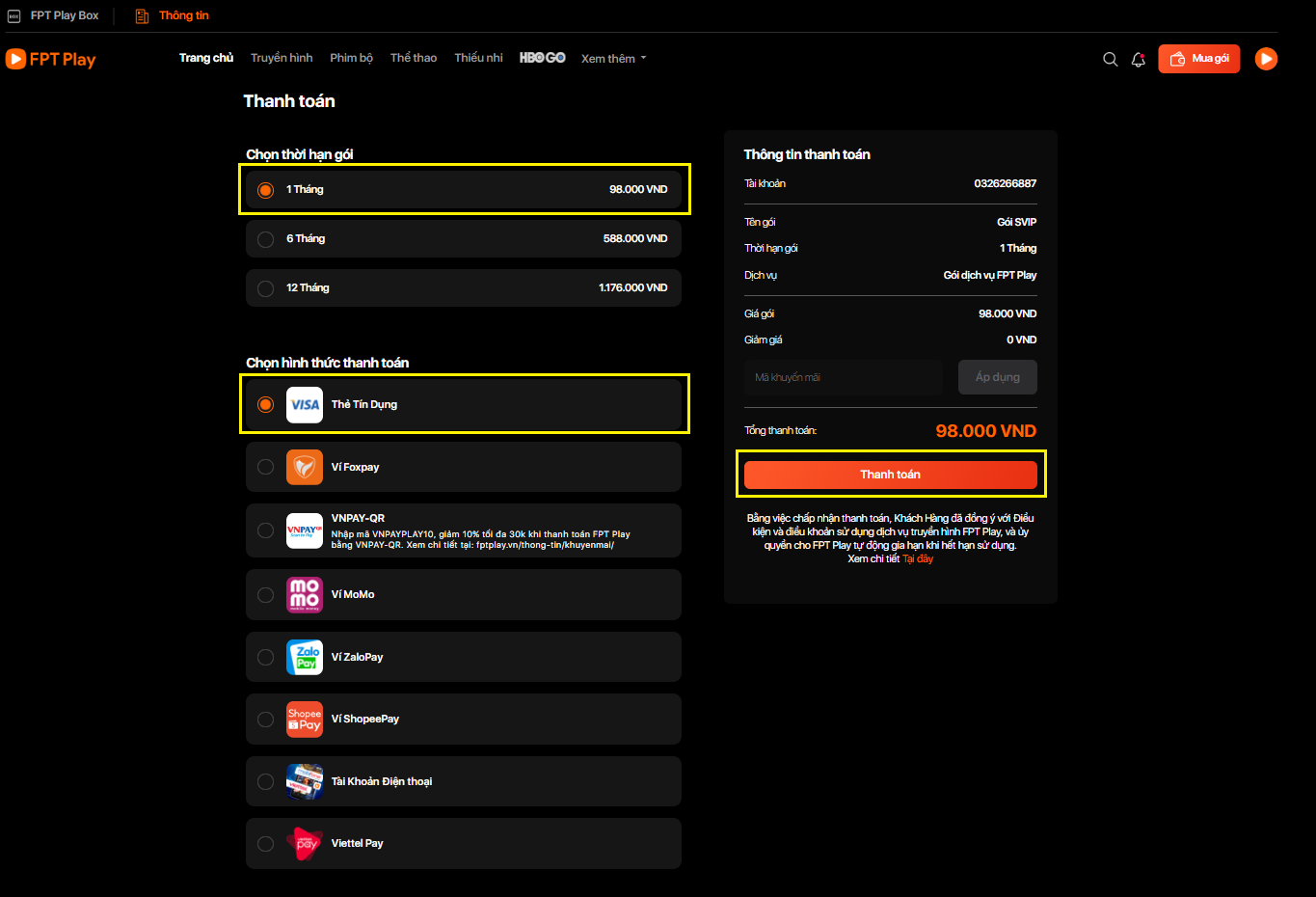Click the Áp dụng promo button
1316x897 pixels.
[x=998, y=377]
